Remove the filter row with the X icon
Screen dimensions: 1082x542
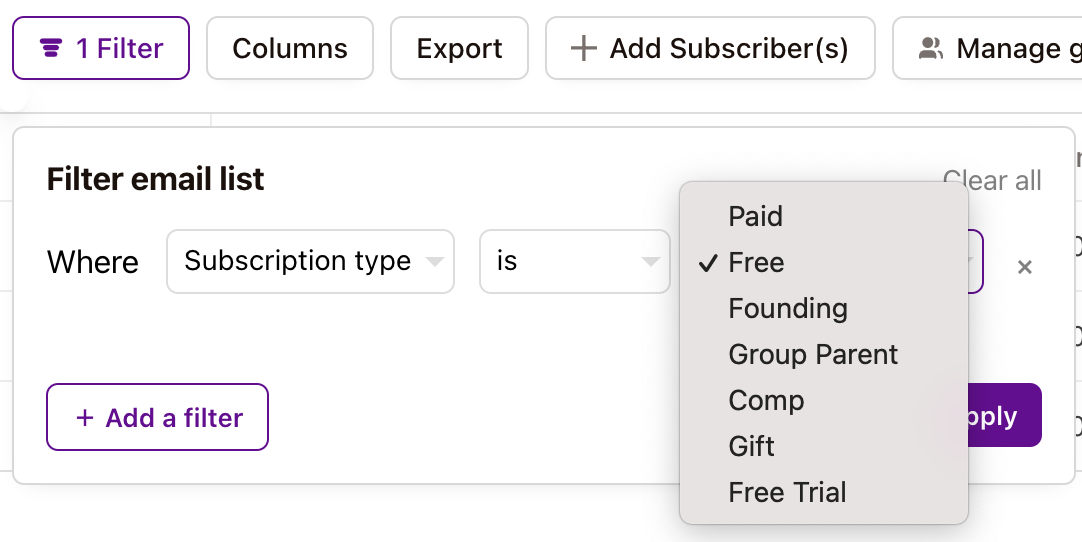click(x=1025, y=267)
